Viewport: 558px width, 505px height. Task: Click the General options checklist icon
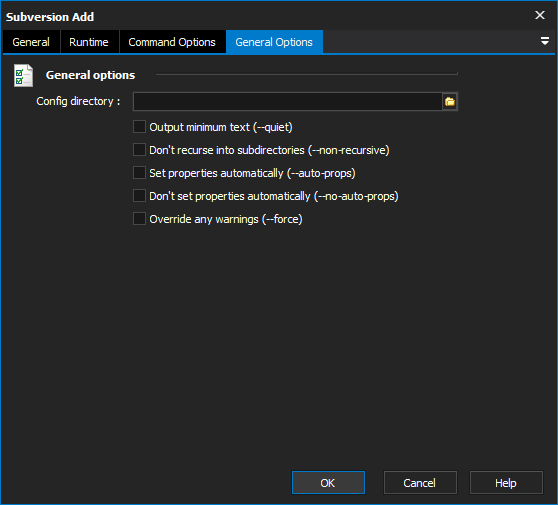pos(23,75)
